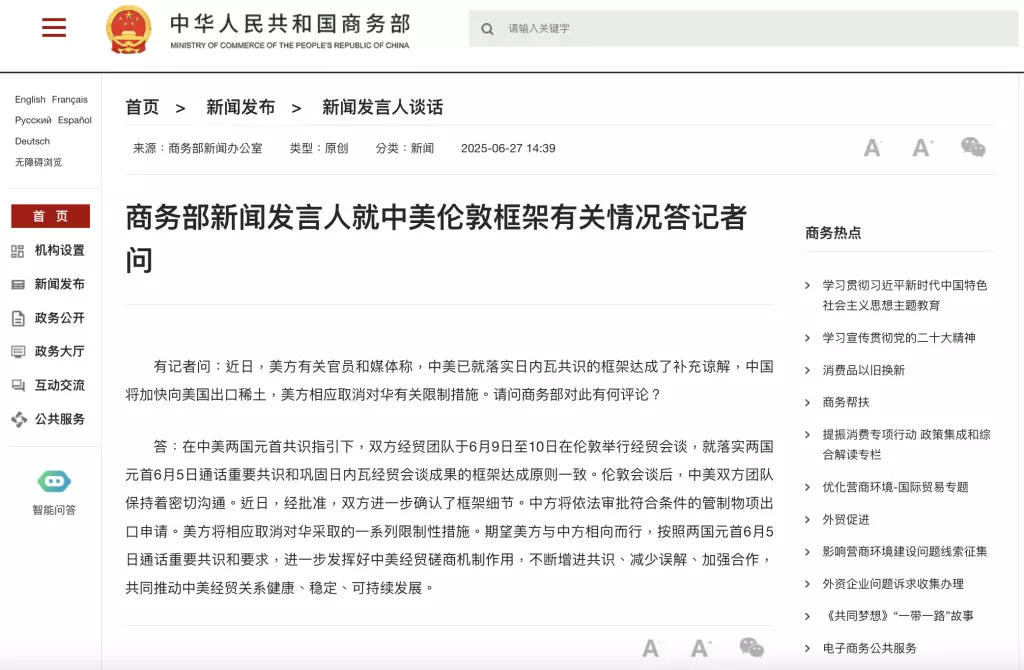This screenshot has width=1024, height=670.
Task: Open 新闻发布 in the sidebar
Action: pos(59,284)
